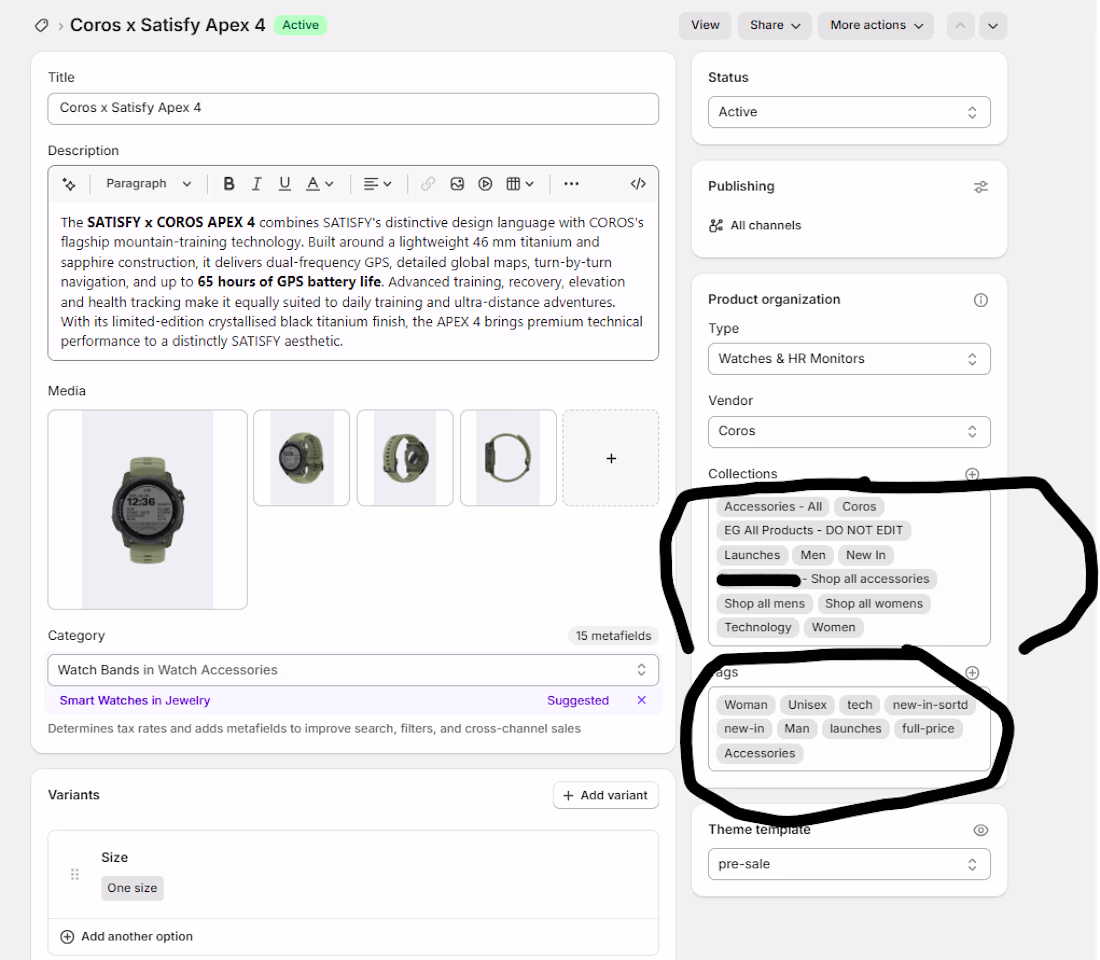This screenshot has height=960, width=1100.
Task: Click the Launches collection chip
Action: pos(752,555)
